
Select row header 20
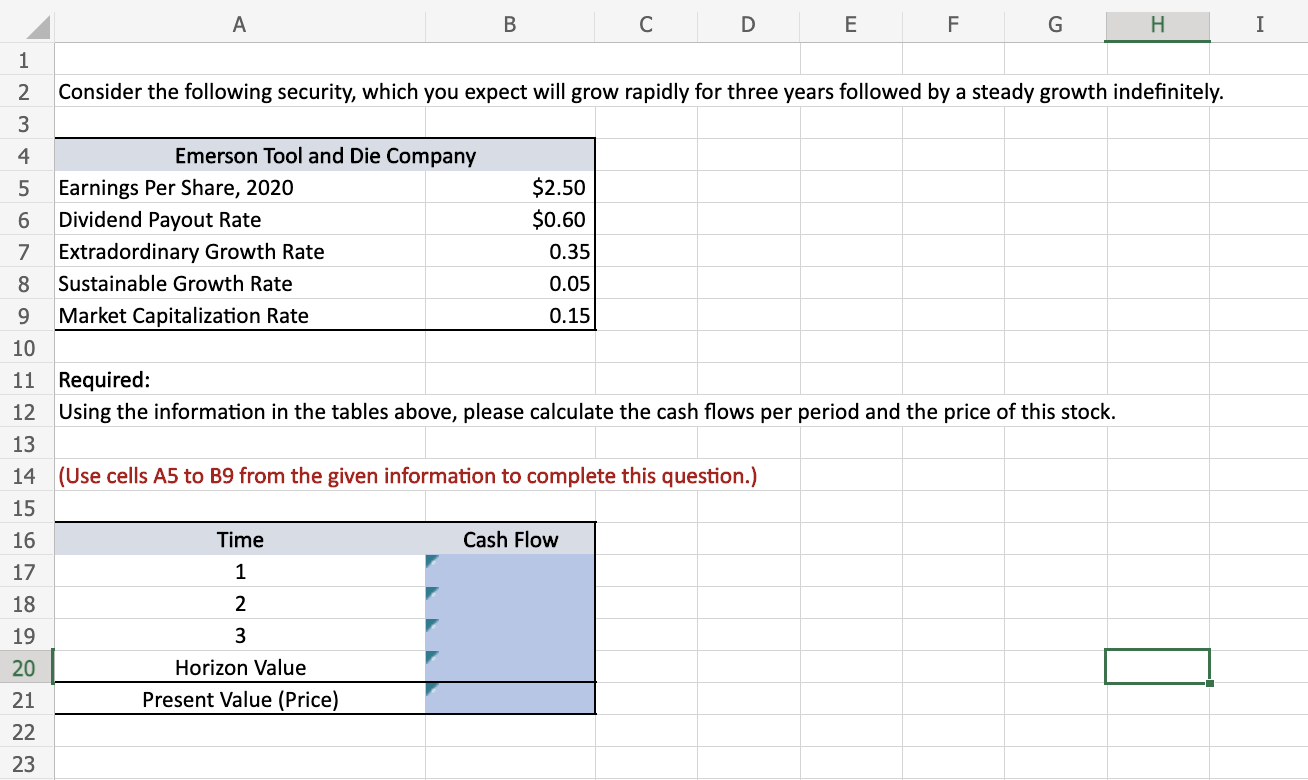25,667
